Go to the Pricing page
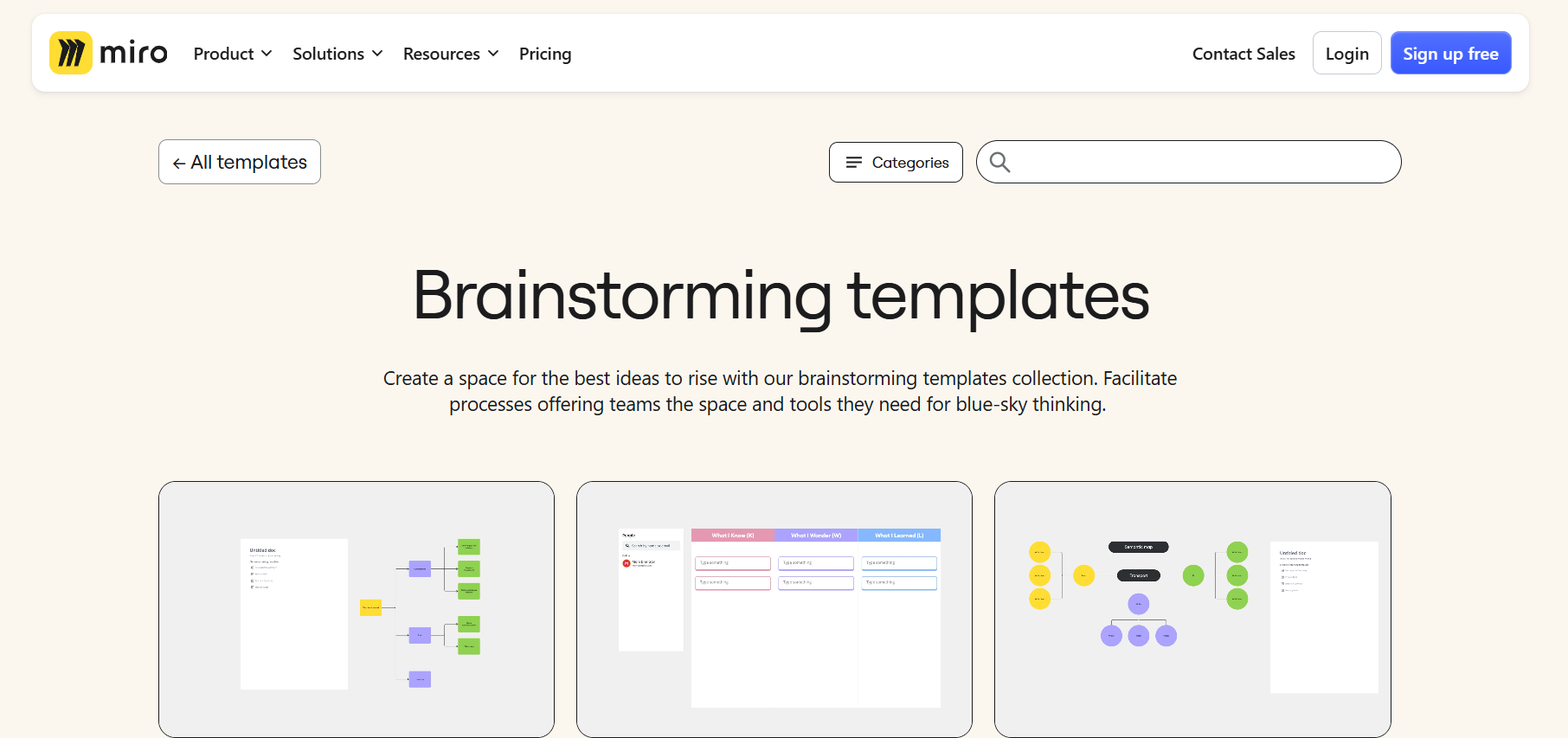Image resolution: width=1568 pixels, height=738 pixels. pos(545,54)
